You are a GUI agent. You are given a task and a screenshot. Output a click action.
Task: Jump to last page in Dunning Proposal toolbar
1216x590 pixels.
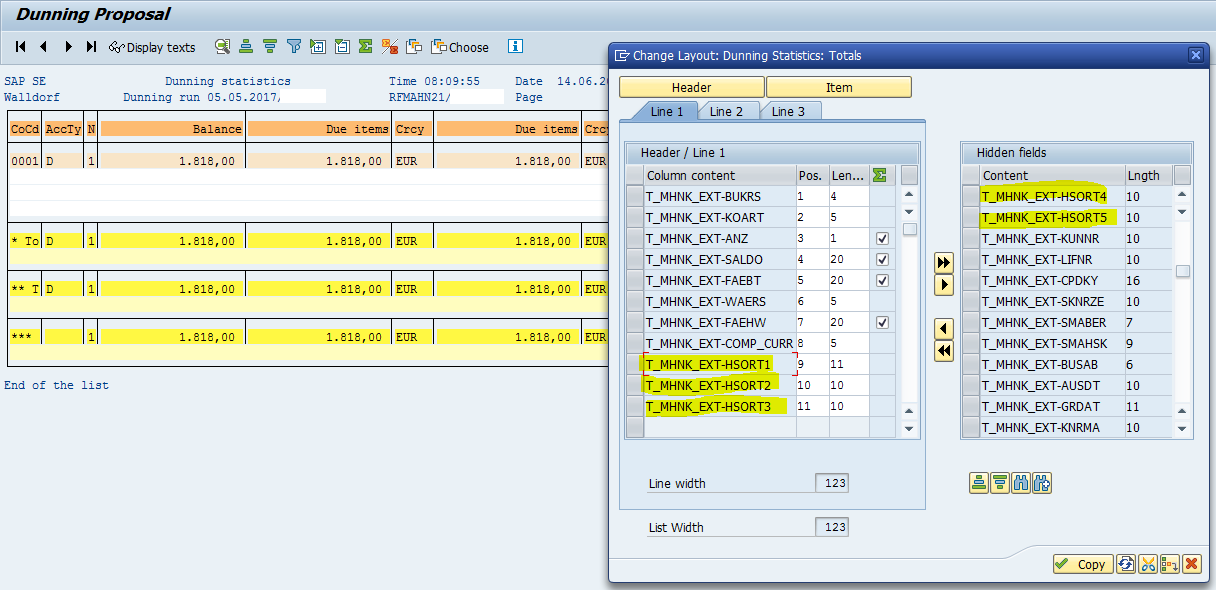coord(92,47)
